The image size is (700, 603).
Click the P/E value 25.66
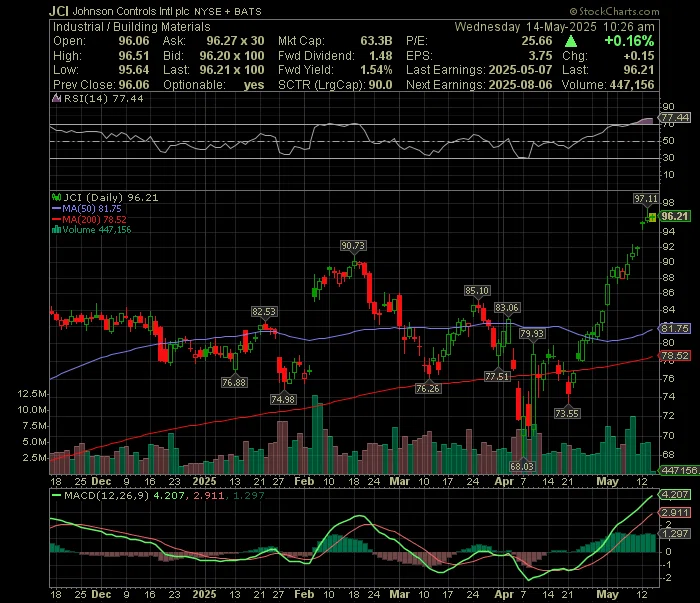click(537, 41)
